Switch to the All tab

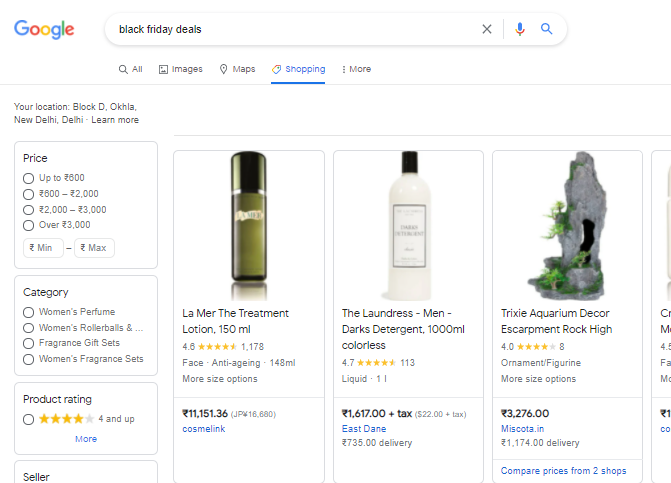[x=131, y=69]
